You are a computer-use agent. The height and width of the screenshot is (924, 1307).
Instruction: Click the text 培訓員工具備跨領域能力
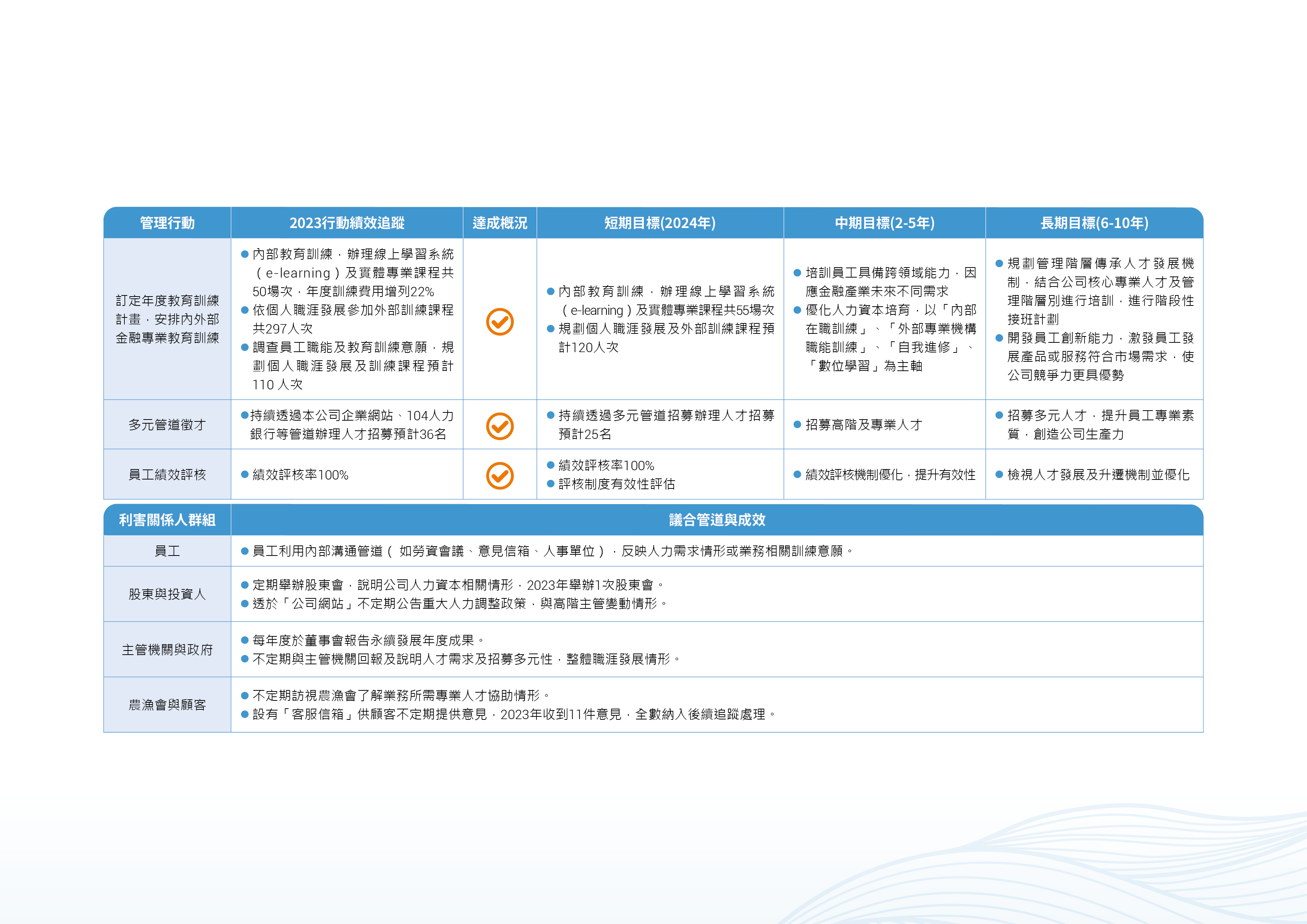878,273
